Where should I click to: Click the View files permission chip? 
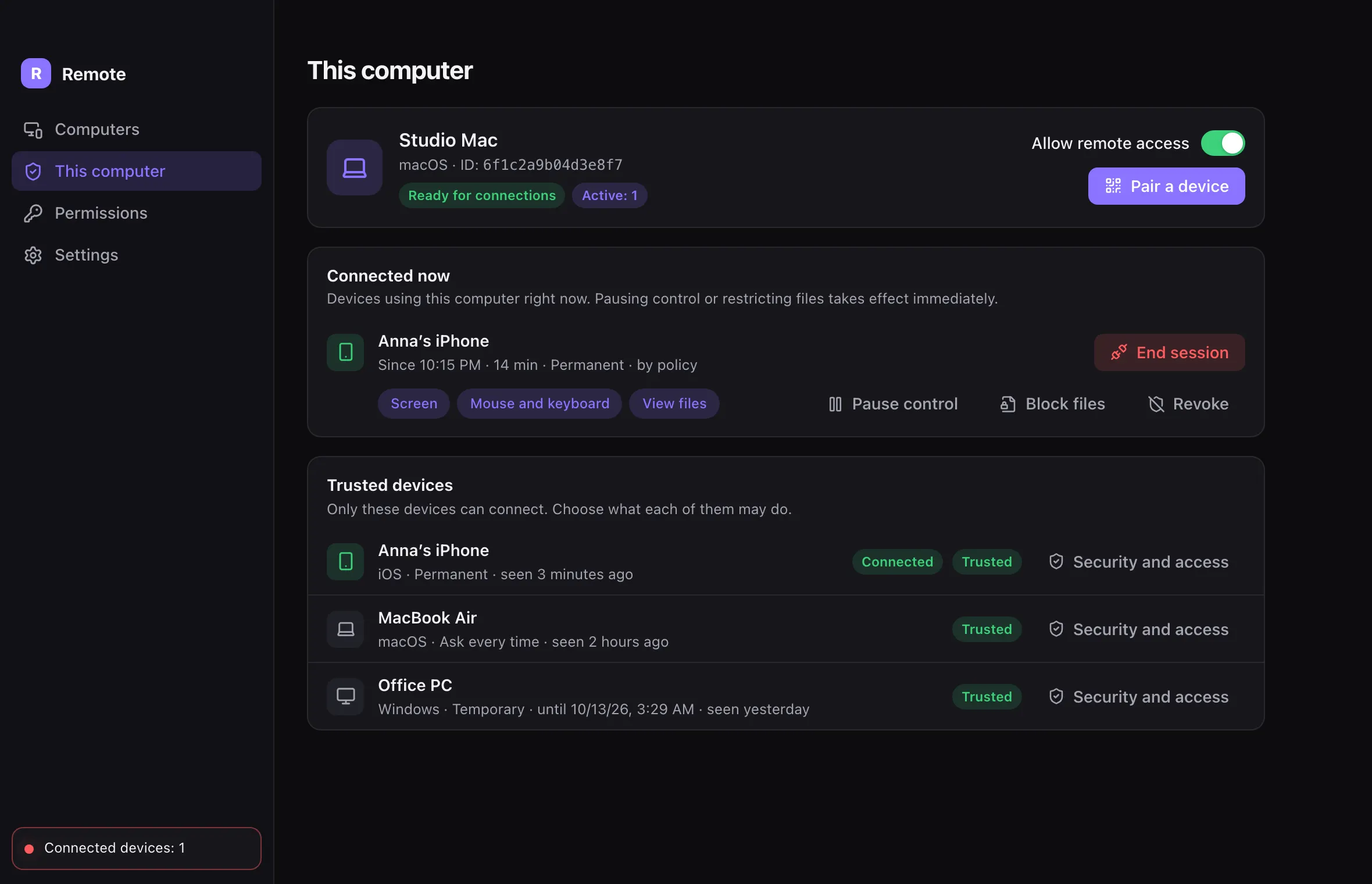pyautogui.click(x=674, y=404)
